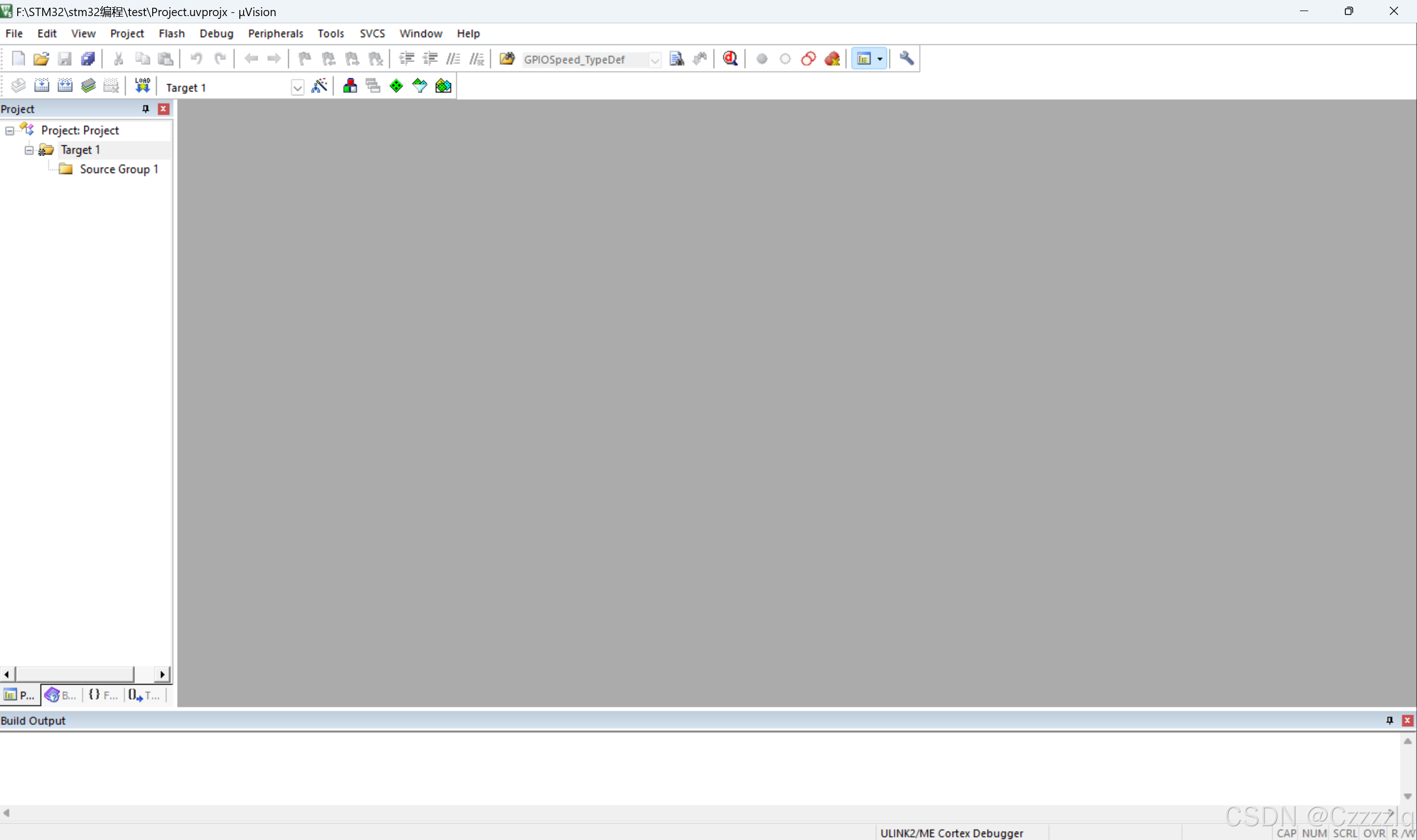Start the debug session magnifier icon

(x=730, y=59)
